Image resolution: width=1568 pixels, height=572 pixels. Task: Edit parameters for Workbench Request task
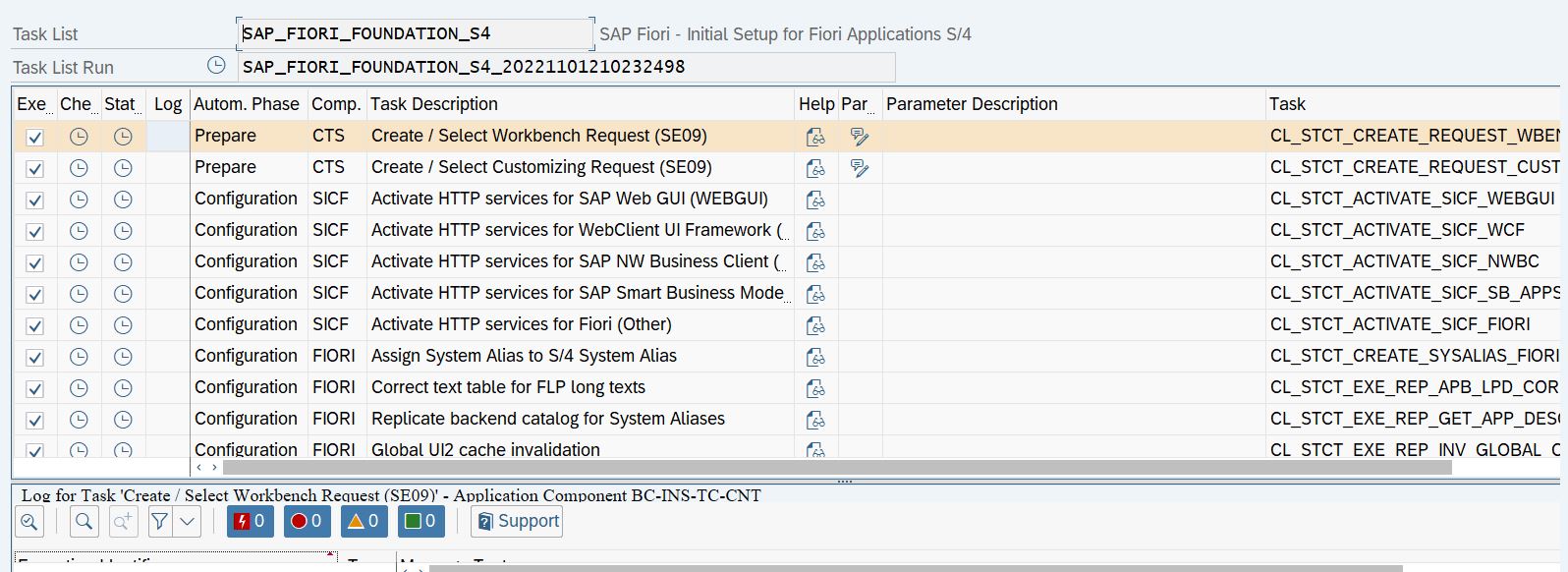[860, 137]
